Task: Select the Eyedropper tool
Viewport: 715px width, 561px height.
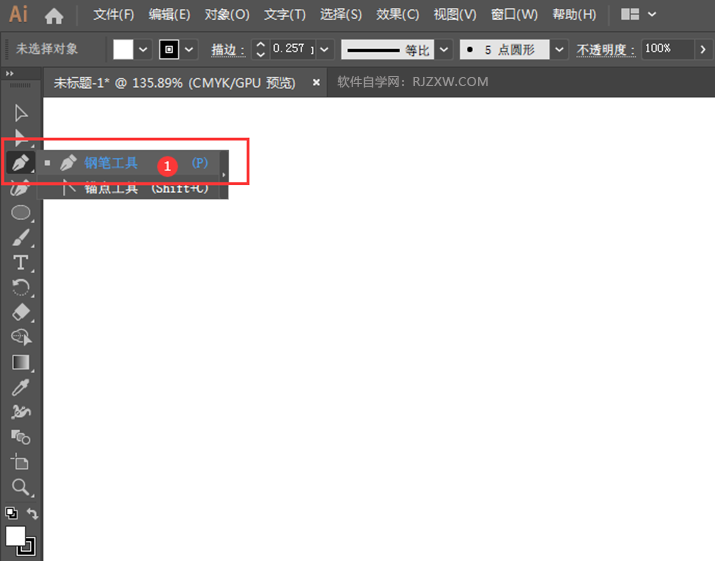Action: [21, 388]
